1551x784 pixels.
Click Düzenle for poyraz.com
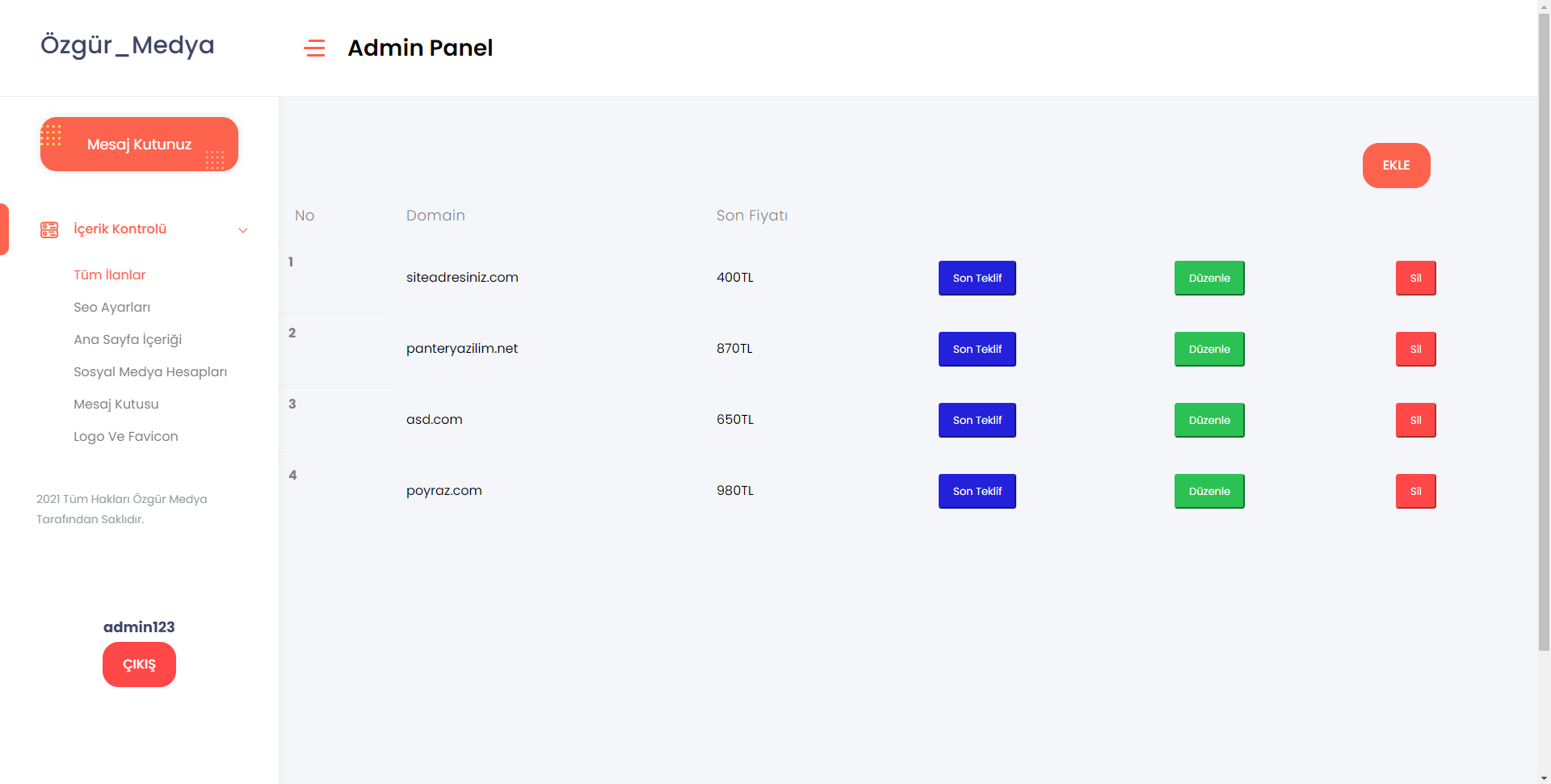click(x=1209, y=491)
